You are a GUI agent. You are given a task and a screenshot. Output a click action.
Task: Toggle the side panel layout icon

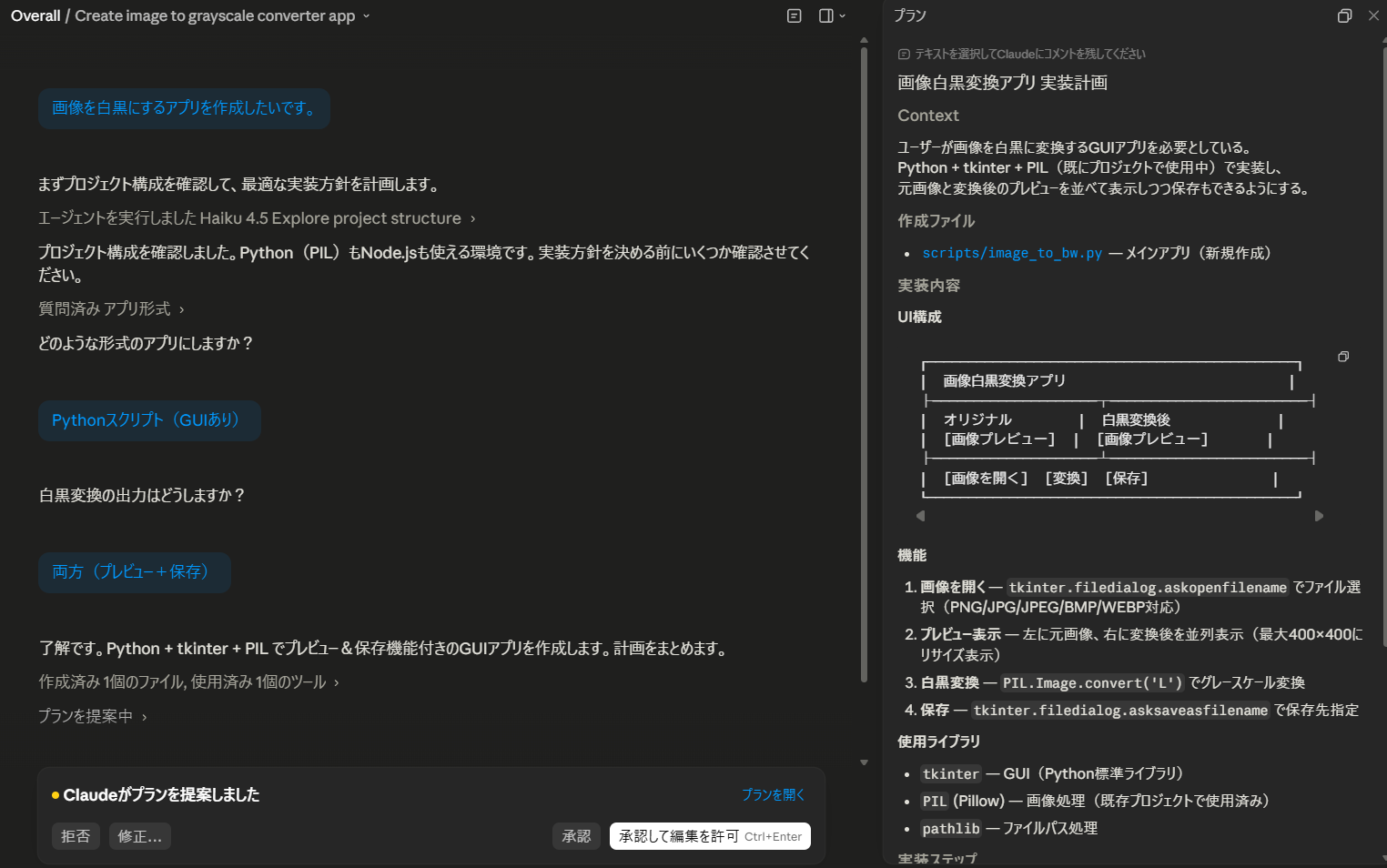pyautogui.click(x=826, y=15)
